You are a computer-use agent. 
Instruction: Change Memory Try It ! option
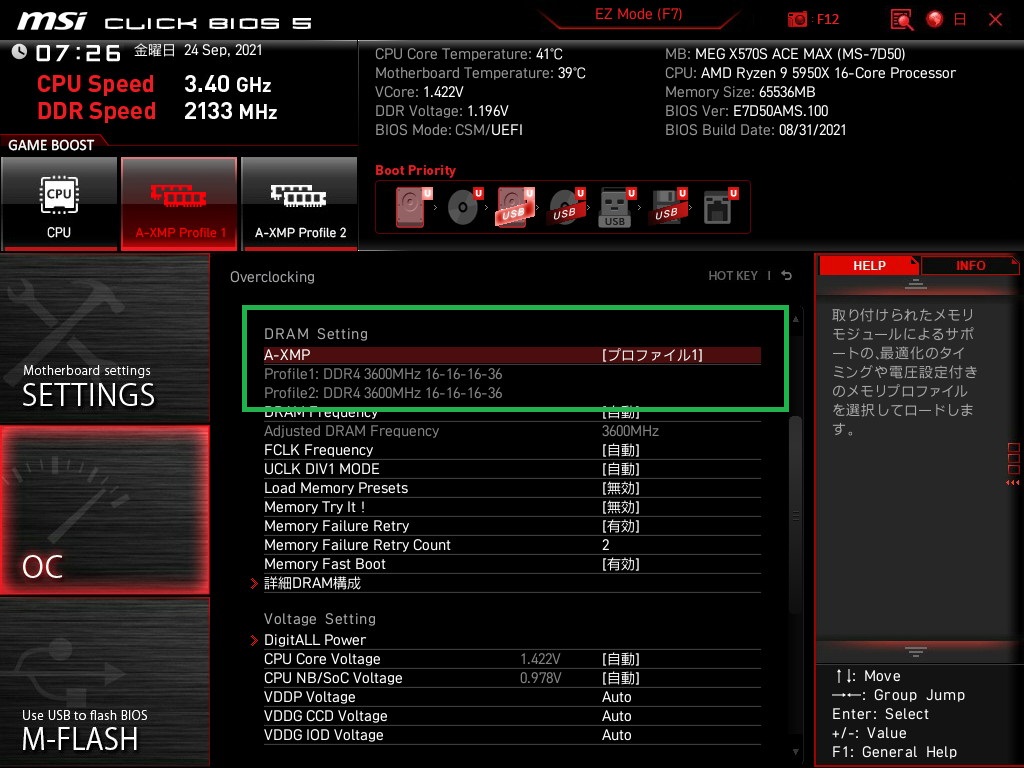512,507
